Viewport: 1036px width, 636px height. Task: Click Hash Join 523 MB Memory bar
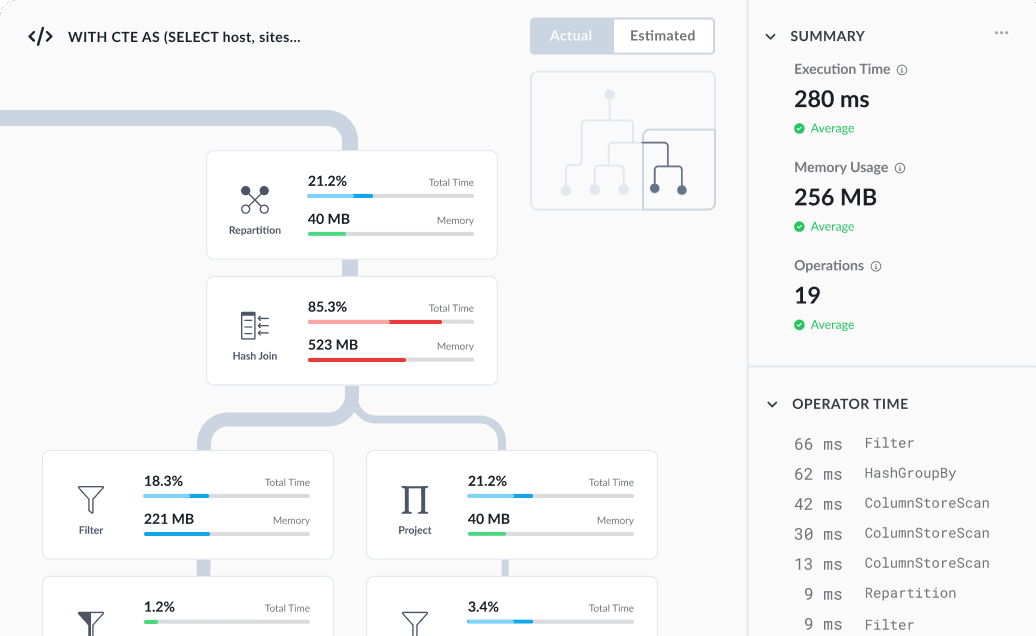coord(390,360)
